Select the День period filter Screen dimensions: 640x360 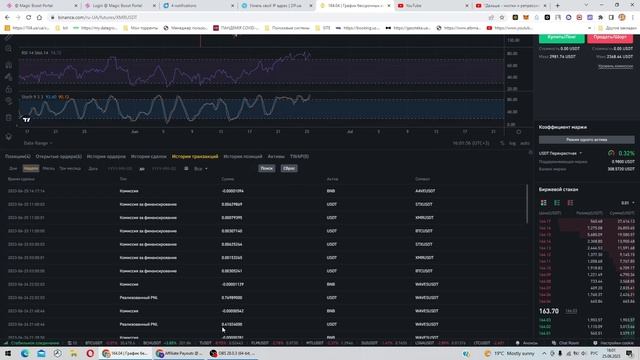(x=13, y=169)
